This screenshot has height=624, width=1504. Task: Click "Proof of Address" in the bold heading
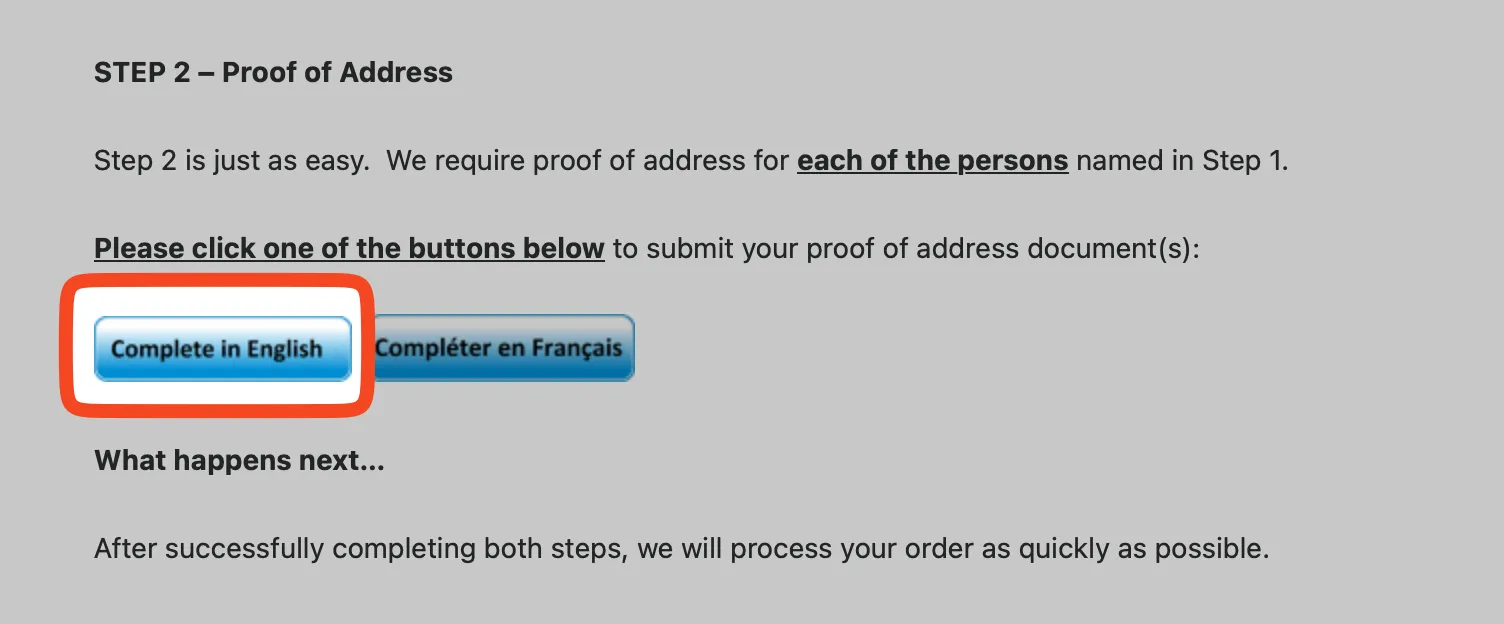[x=337, y=73]
